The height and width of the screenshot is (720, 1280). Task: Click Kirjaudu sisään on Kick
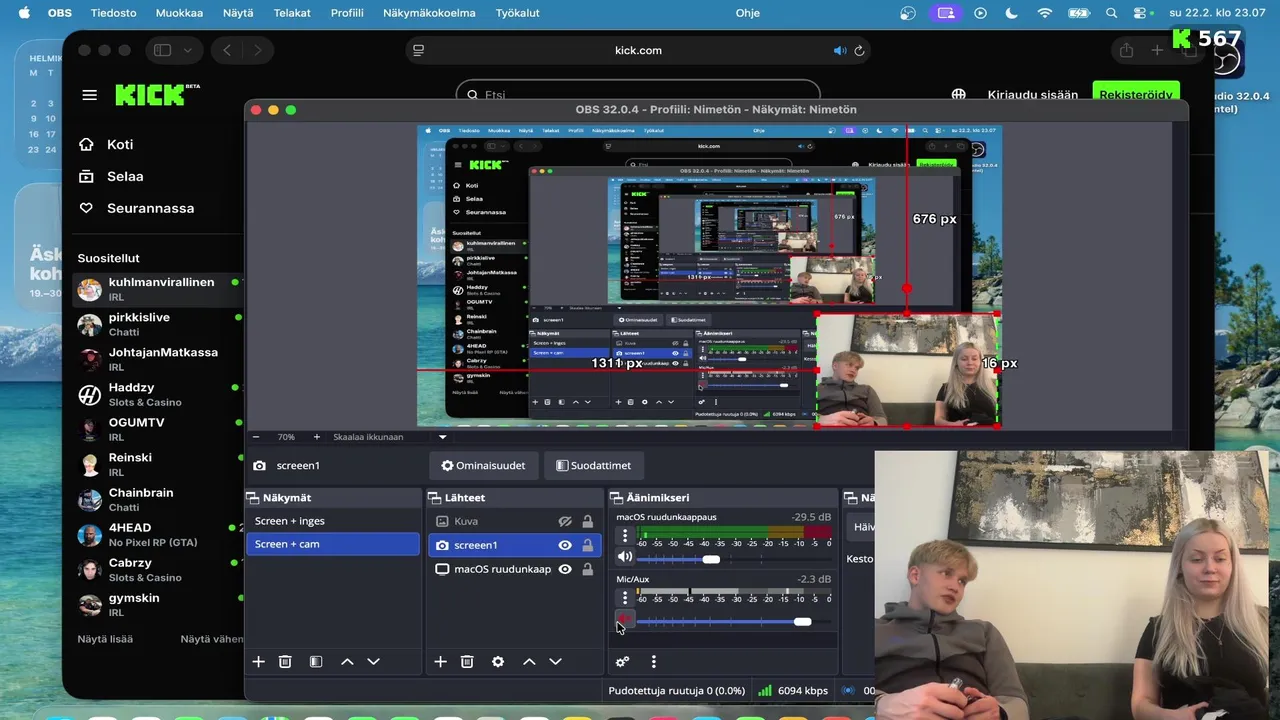tap(1033, 95)
